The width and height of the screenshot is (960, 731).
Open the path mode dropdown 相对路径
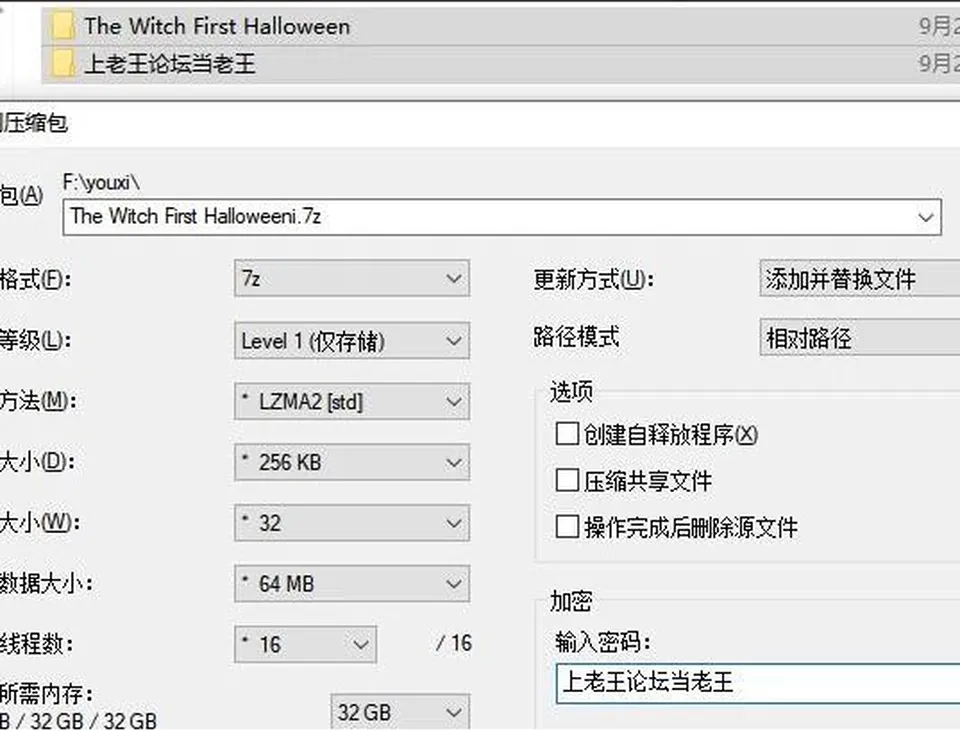(x=860, y=337)
